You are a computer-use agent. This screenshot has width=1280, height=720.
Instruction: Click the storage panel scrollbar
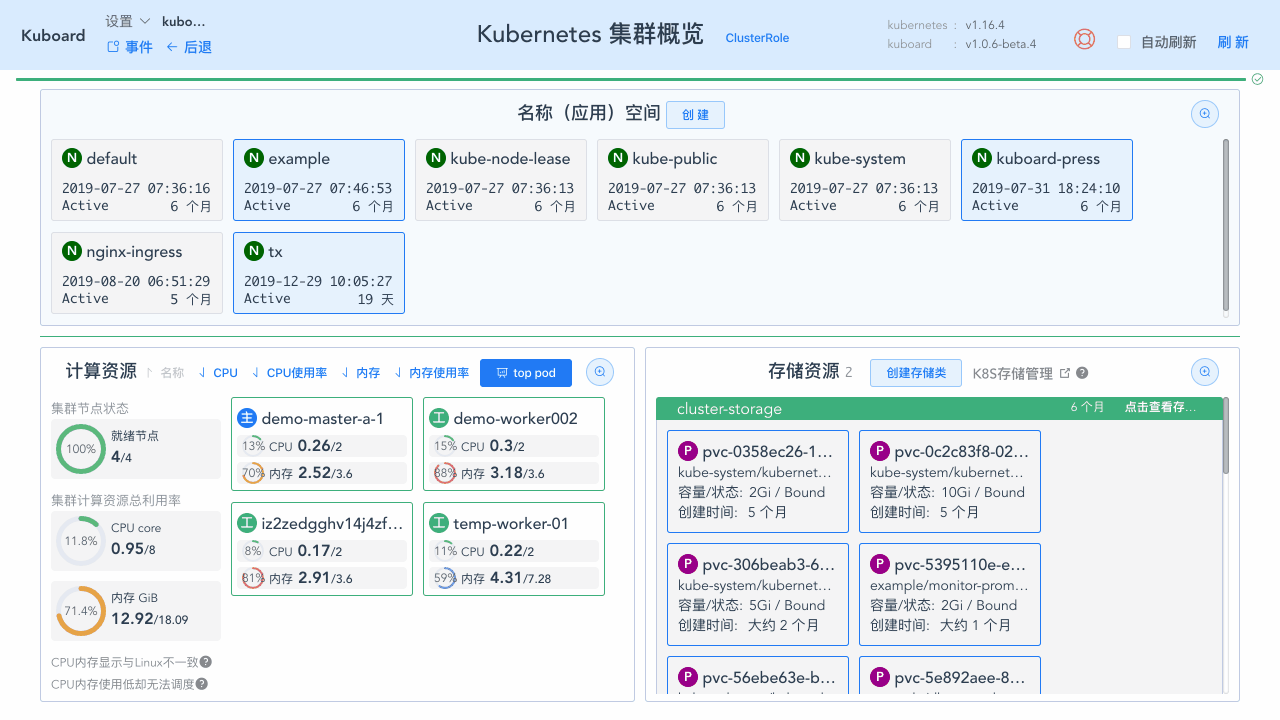[1226, 436]
